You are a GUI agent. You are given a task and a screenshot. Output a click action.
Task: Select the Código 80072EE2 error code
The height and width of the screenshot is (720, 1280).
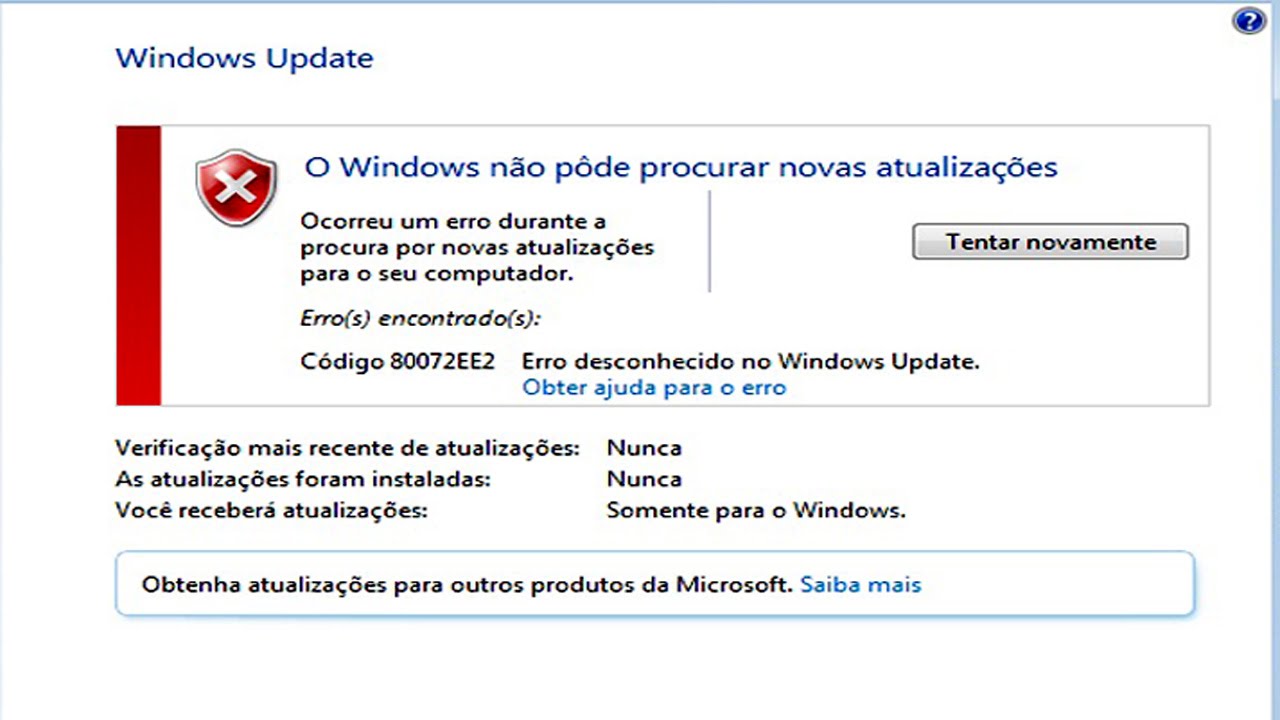(397, 361)
